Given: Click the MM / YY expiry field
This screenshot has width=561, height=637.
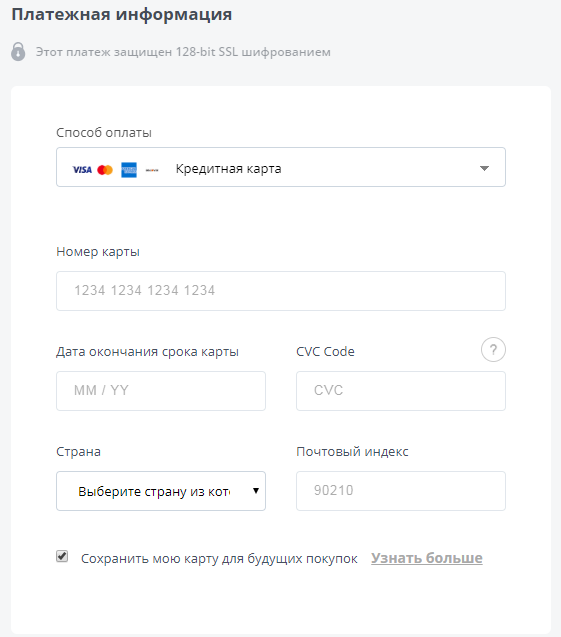Looking at the screenshot, I should 161,391.
